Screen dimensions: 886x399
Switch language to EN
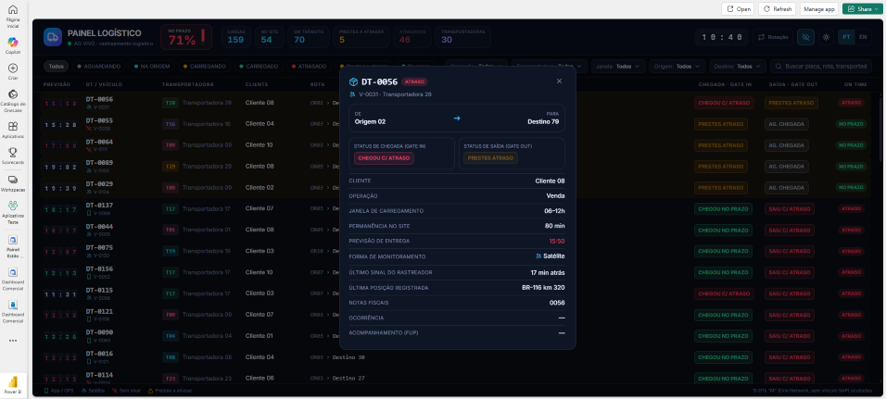[x=862, y=37]
